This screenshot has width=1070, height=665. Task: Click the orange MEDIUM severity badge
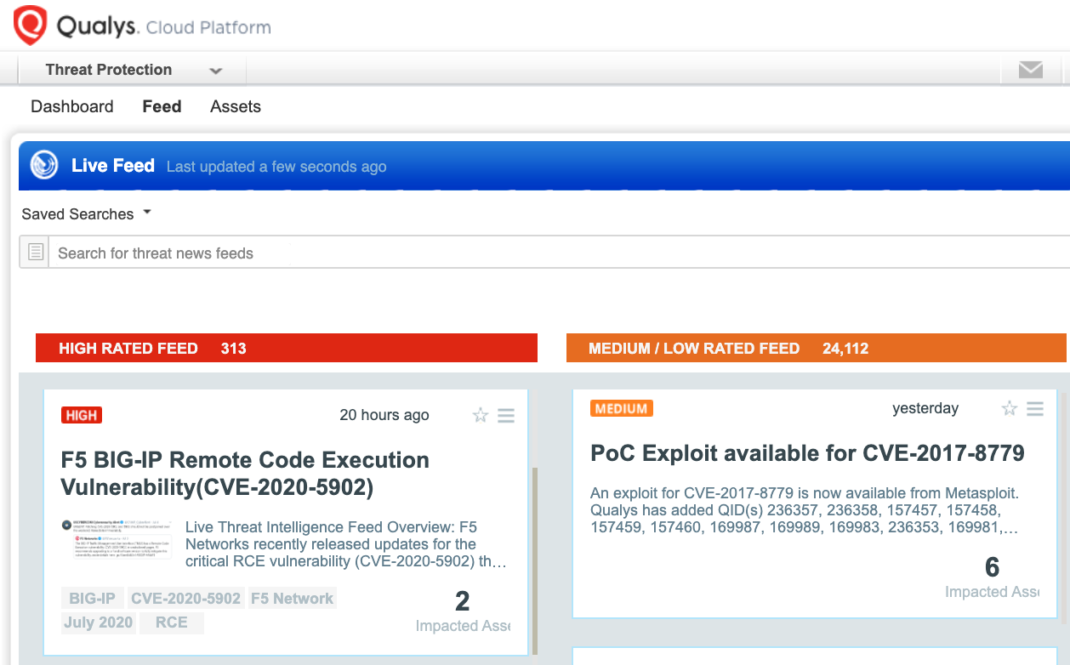[x=621, y=409]
